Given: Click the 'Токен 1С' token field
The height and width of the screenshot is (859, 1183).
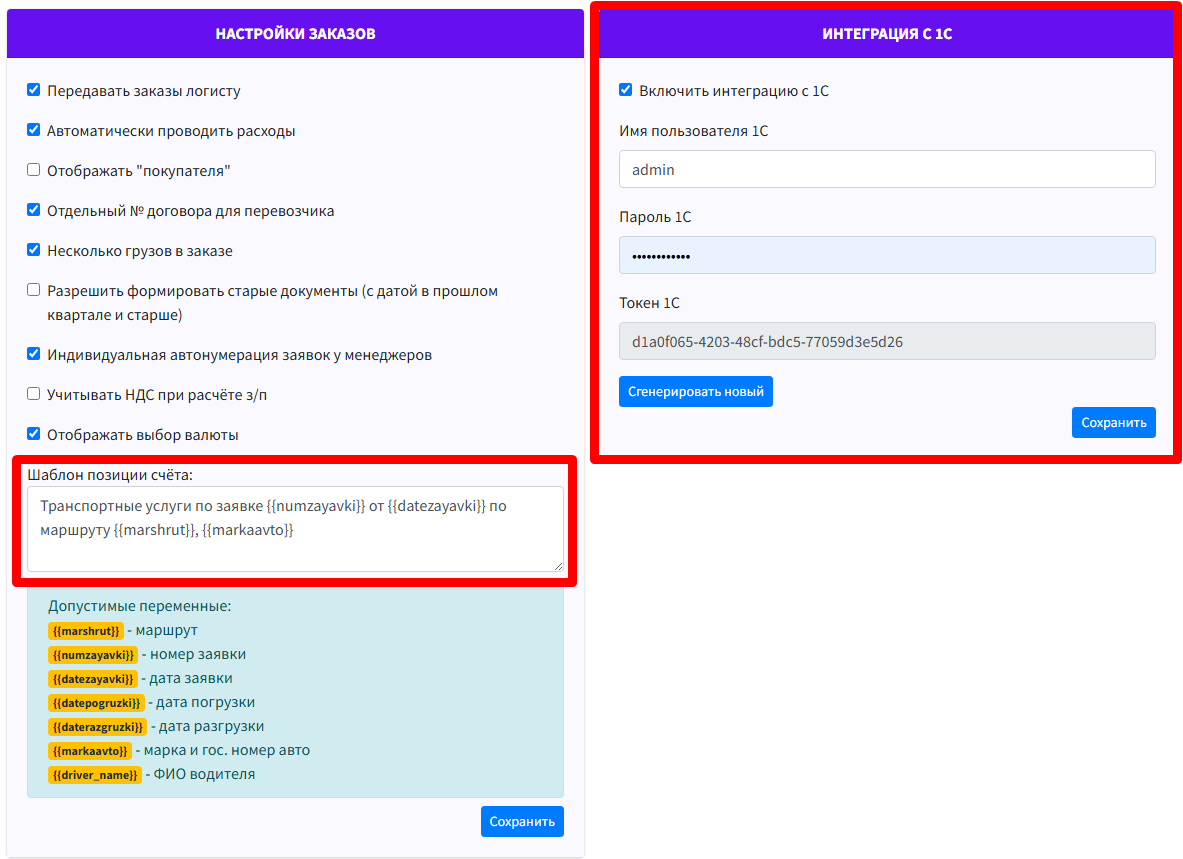Looking at the screenshot, I should tap(886, 341).
